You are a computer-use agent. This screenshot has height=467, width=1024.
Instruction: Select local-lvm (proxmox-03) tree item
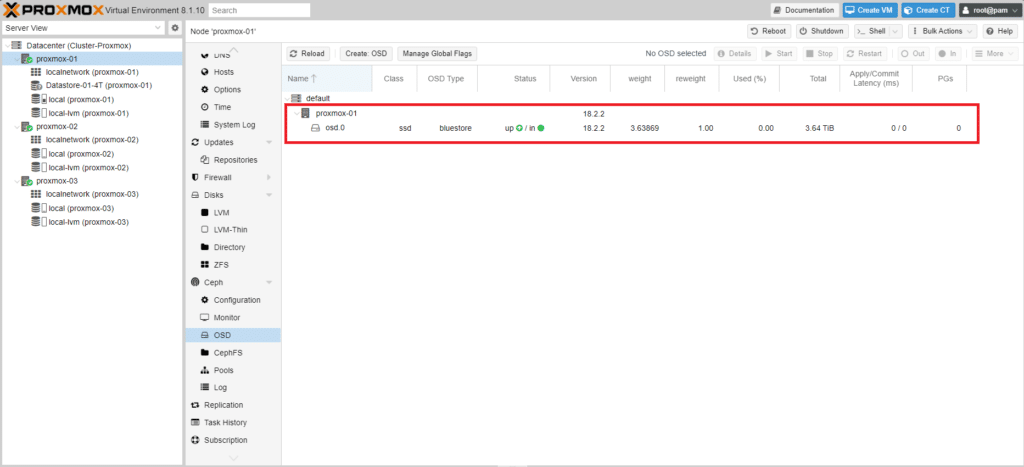click(88, 222)
